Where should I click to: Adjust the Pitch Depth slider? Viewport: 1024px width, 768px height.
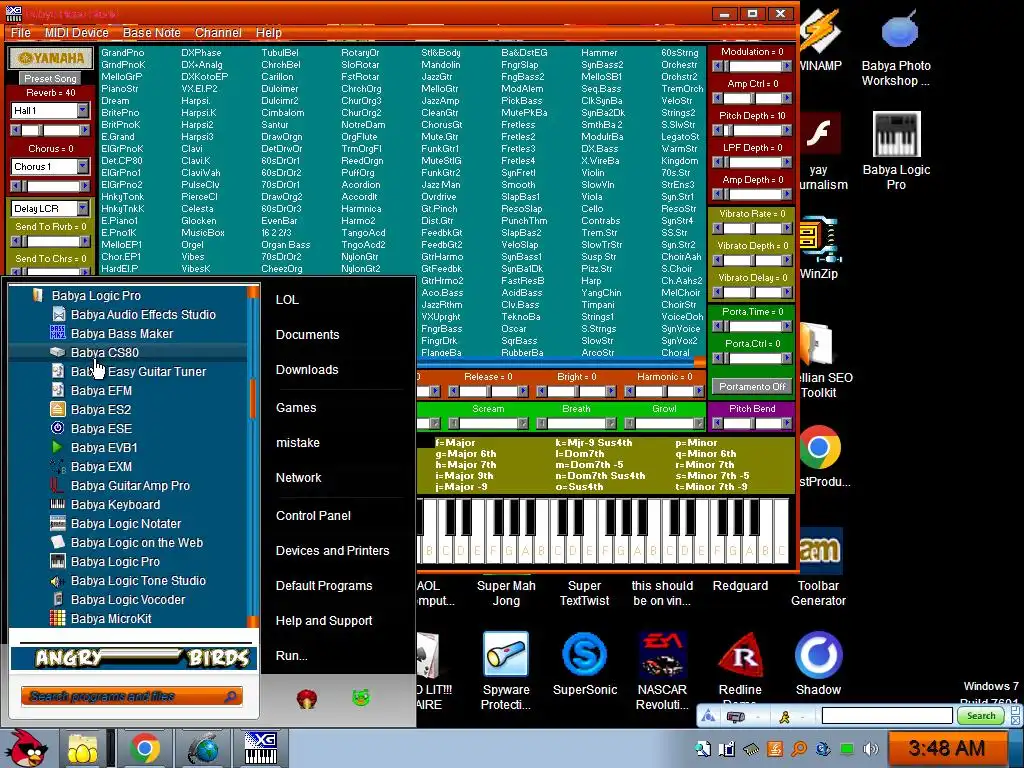point(752,130)
